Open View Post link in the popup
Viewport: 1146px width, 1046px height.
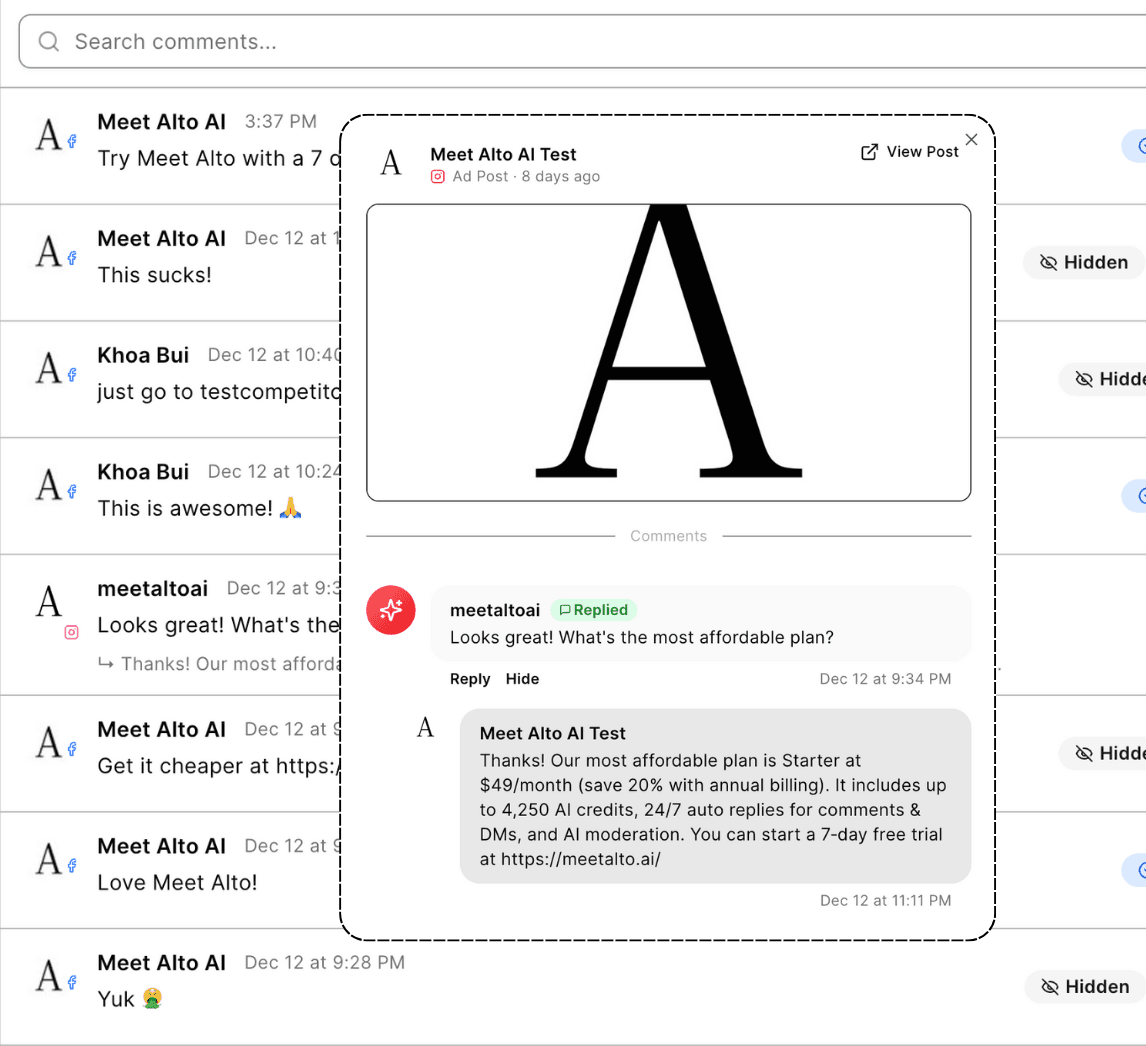pyautogui.click(x=909, y=152)
